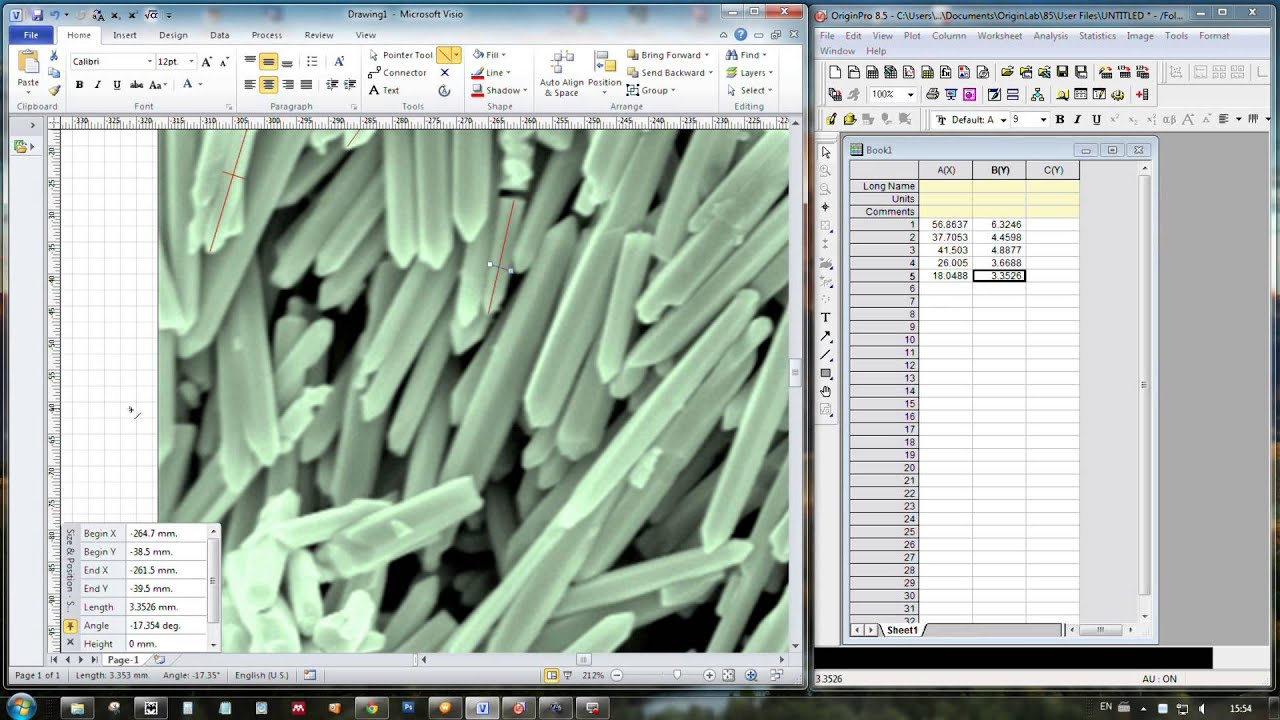Click Windows Start button on taskbar

click(21, 707)
